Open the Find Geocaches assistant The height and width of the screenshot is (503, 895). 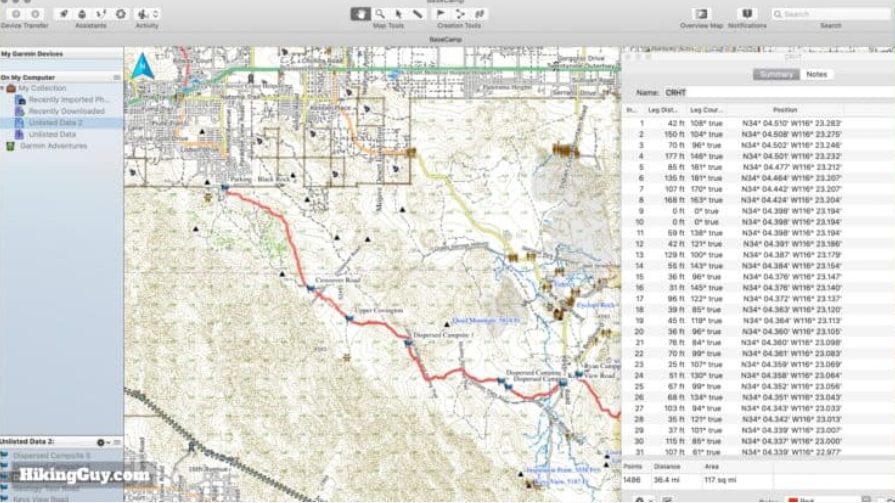82,14
